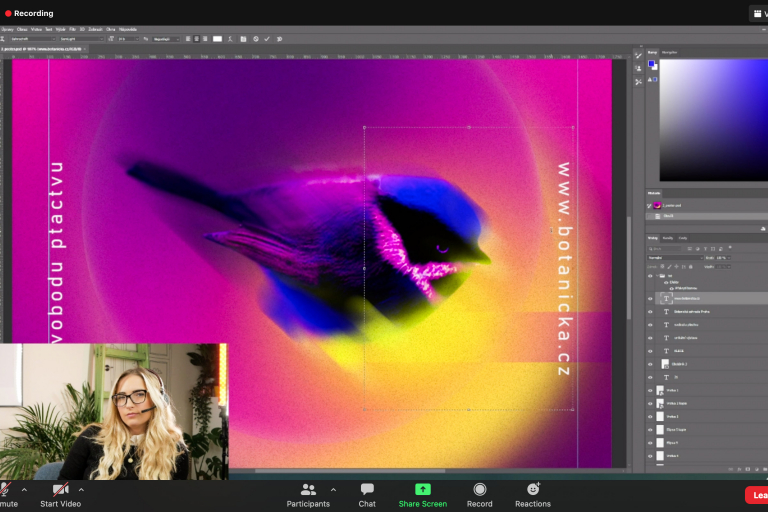Open the Zoom Chat panel
Viewport: 768px width, 512px height.
pyautogui.click(x=367, y=489)
